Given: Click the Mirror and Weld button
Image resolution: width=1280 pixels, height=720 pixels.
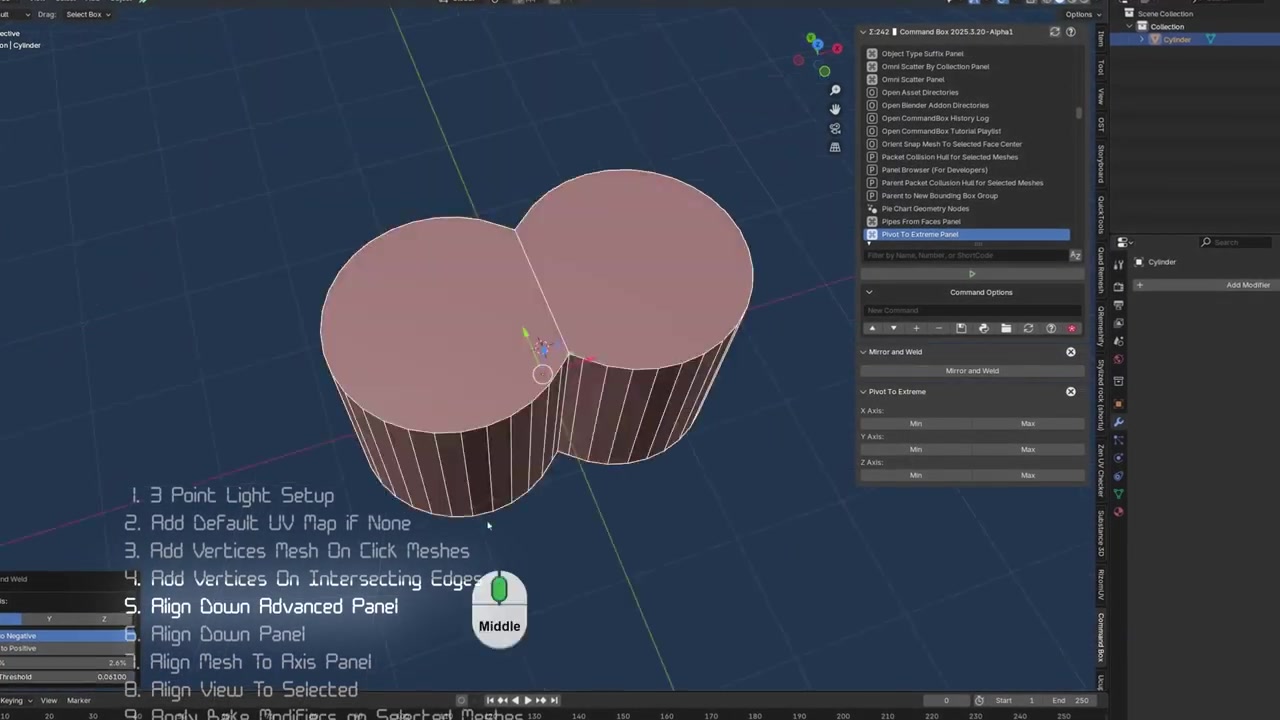Looking at the screenshot, I should click(x=972, y=371).
